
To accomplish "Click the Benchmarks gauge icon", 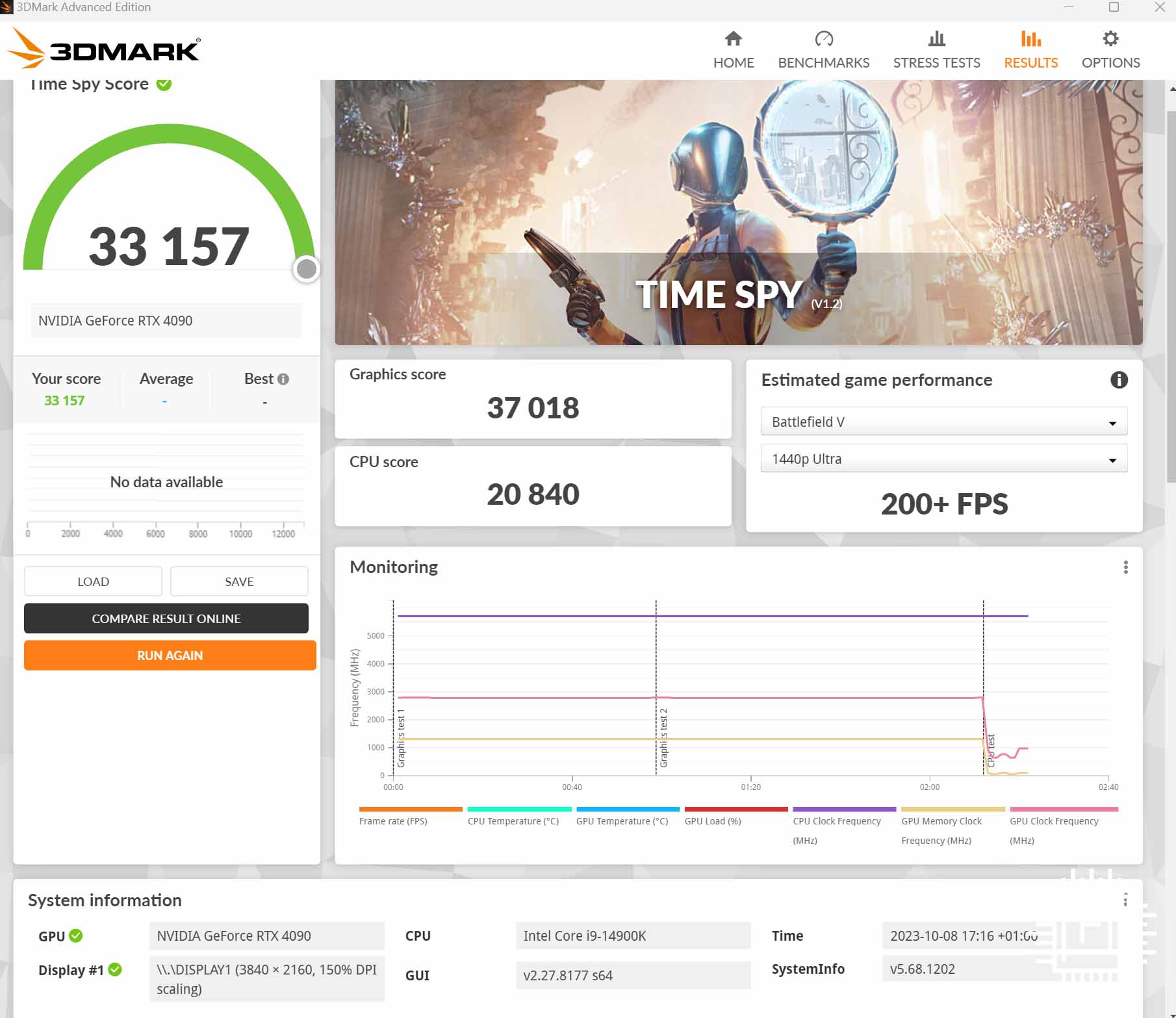I will [x=824, y=38].
